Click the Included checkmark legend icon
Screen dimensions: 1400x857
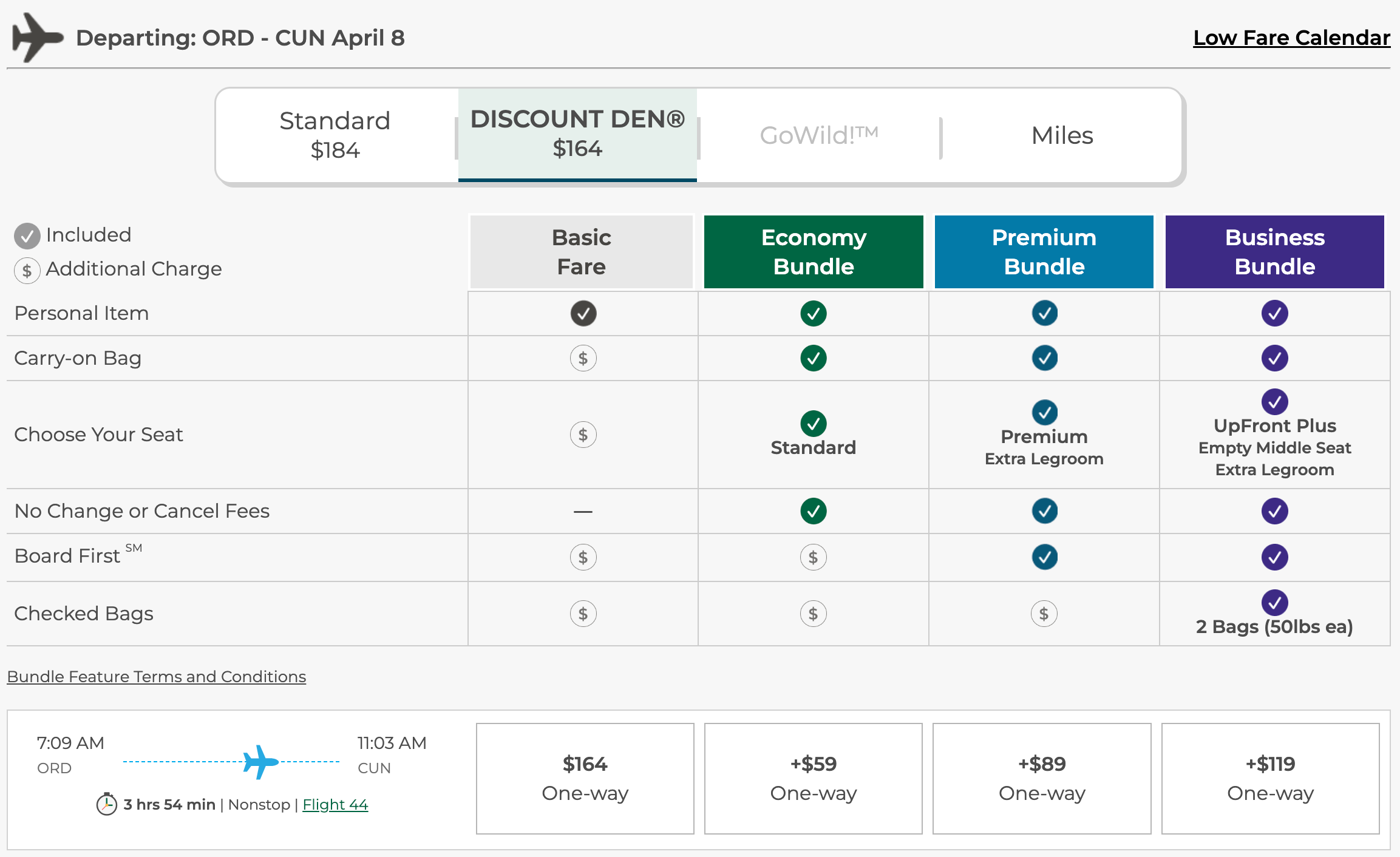(27, 235)
